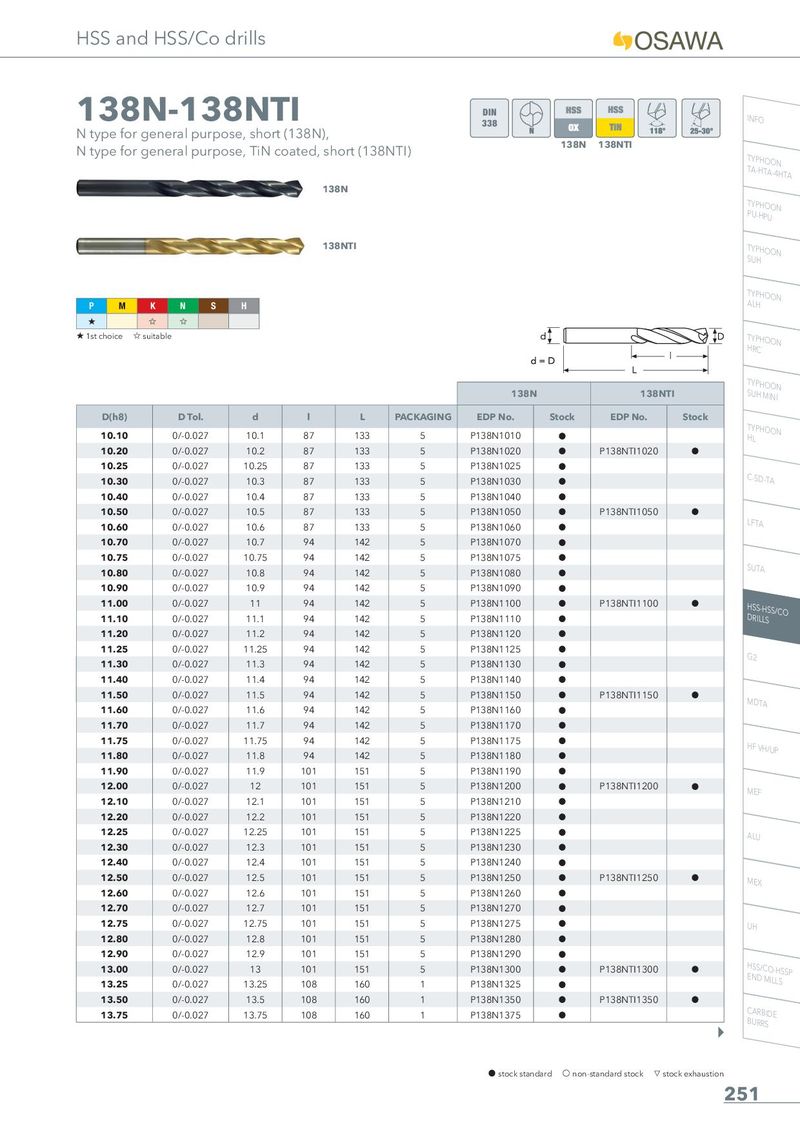Screen dimensions: 800x1132
Task: Click EDP number P138NTI1100
Action: click(628, 604)
